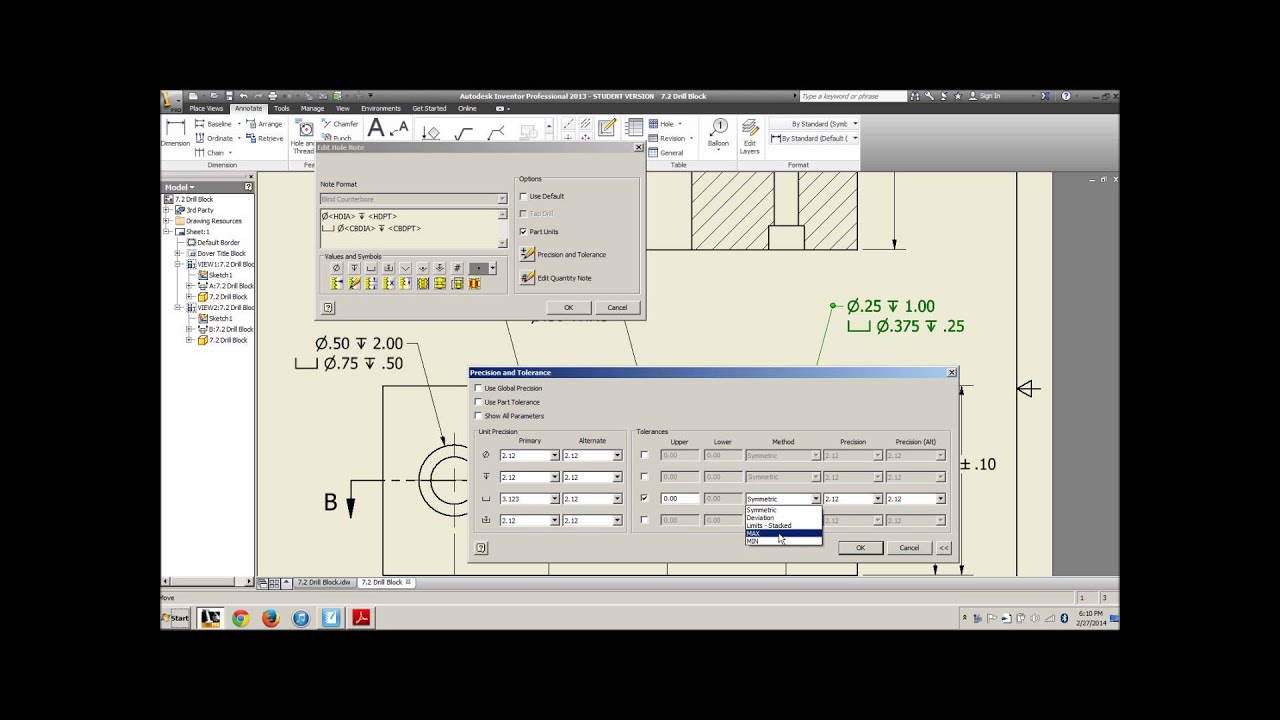
Task: Select the Leader Text tool
Action: click(x=400, y=129)
